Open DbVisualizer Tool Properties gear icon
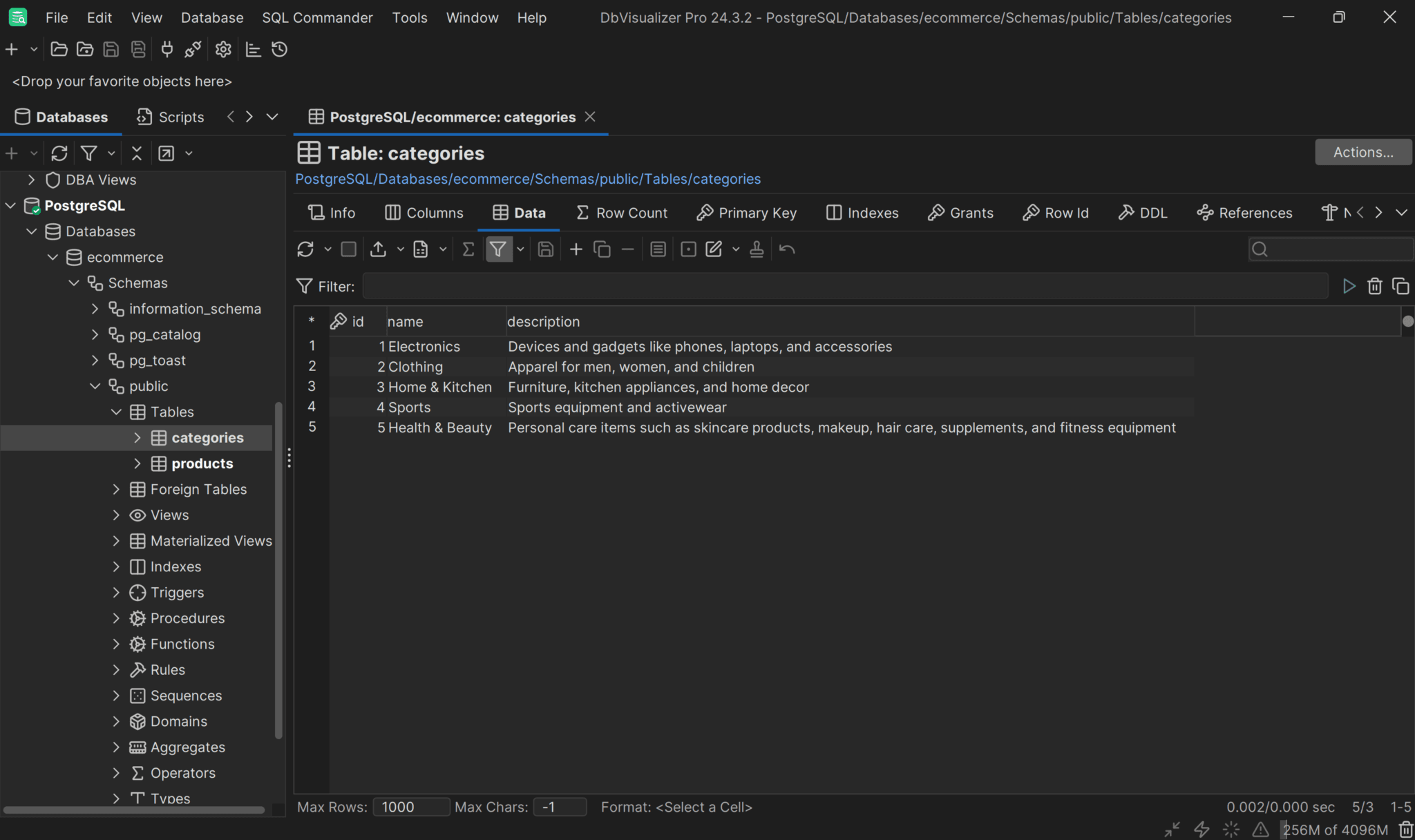 [x=222, y=49]
